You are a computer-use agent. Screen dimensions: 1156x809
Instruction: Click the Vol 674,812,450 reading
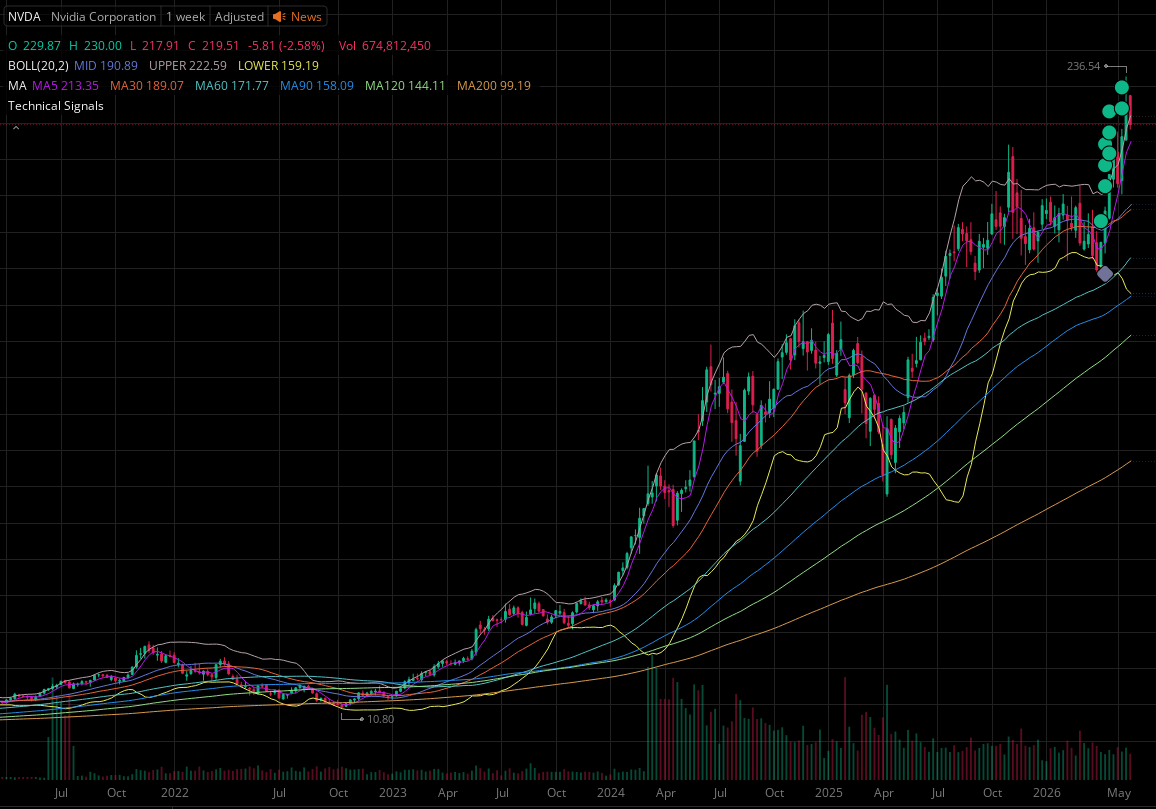point(385,46)
